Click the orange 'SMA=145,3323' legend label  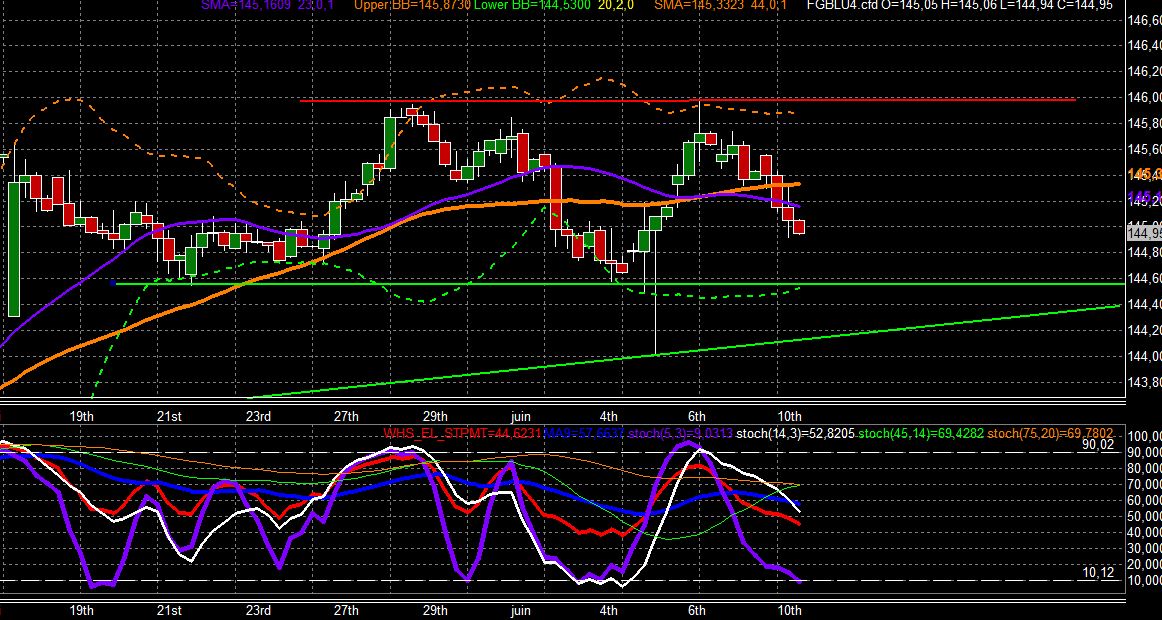(x=701, y=4)
